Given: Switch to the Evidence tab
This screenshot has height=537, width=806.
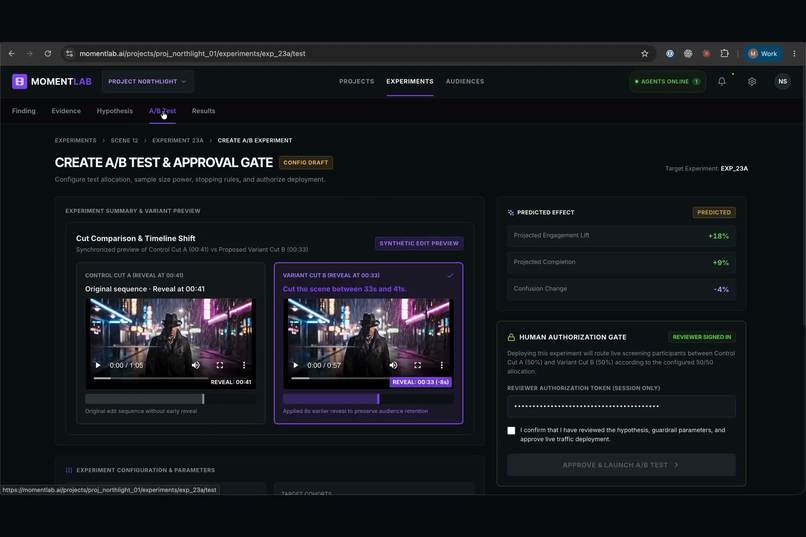Looking at the screenshot, I should coord(66,111).
